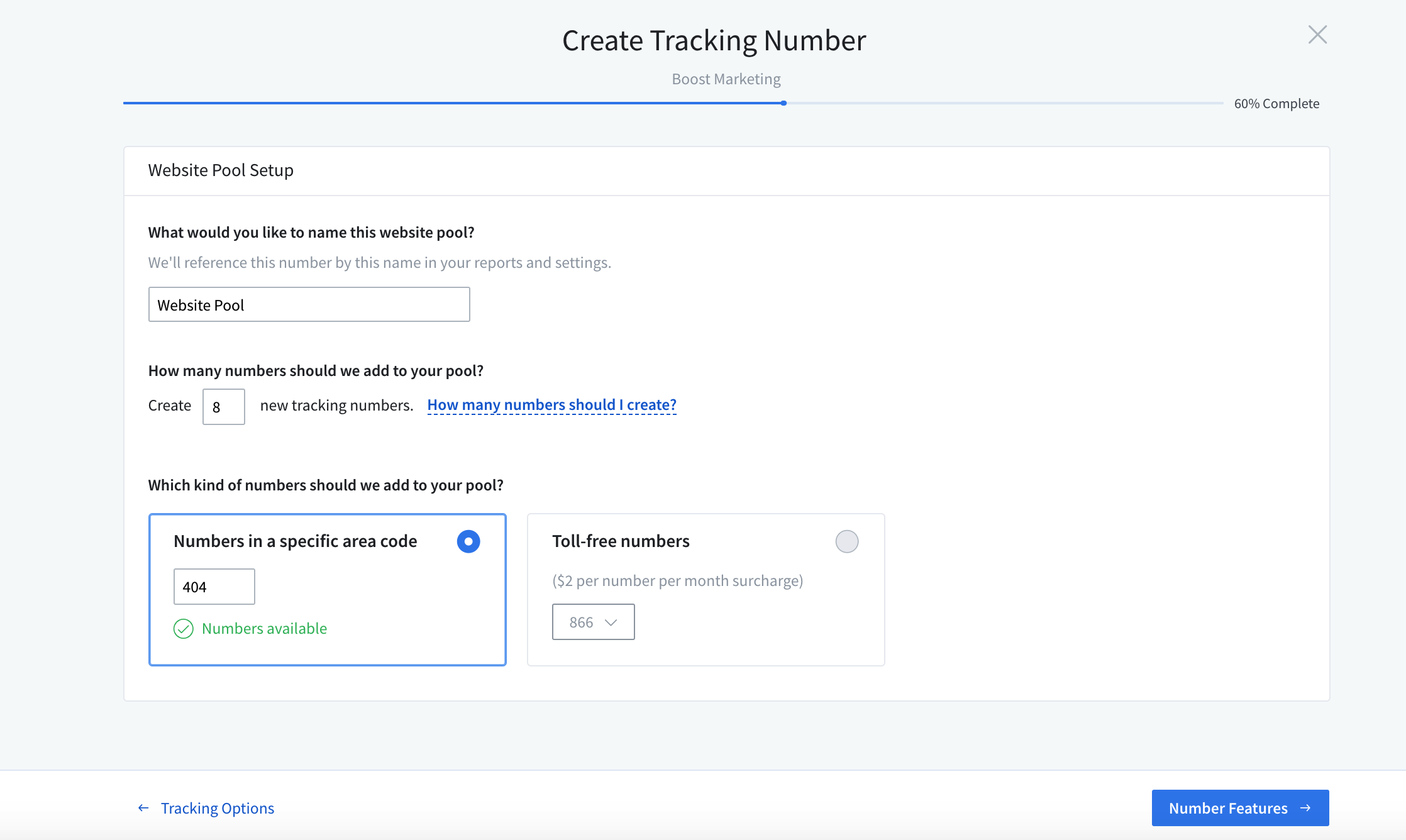This screenshot has width=1406, height=840.
Task: Click the Number Features button
Action: coord(1239,807)
